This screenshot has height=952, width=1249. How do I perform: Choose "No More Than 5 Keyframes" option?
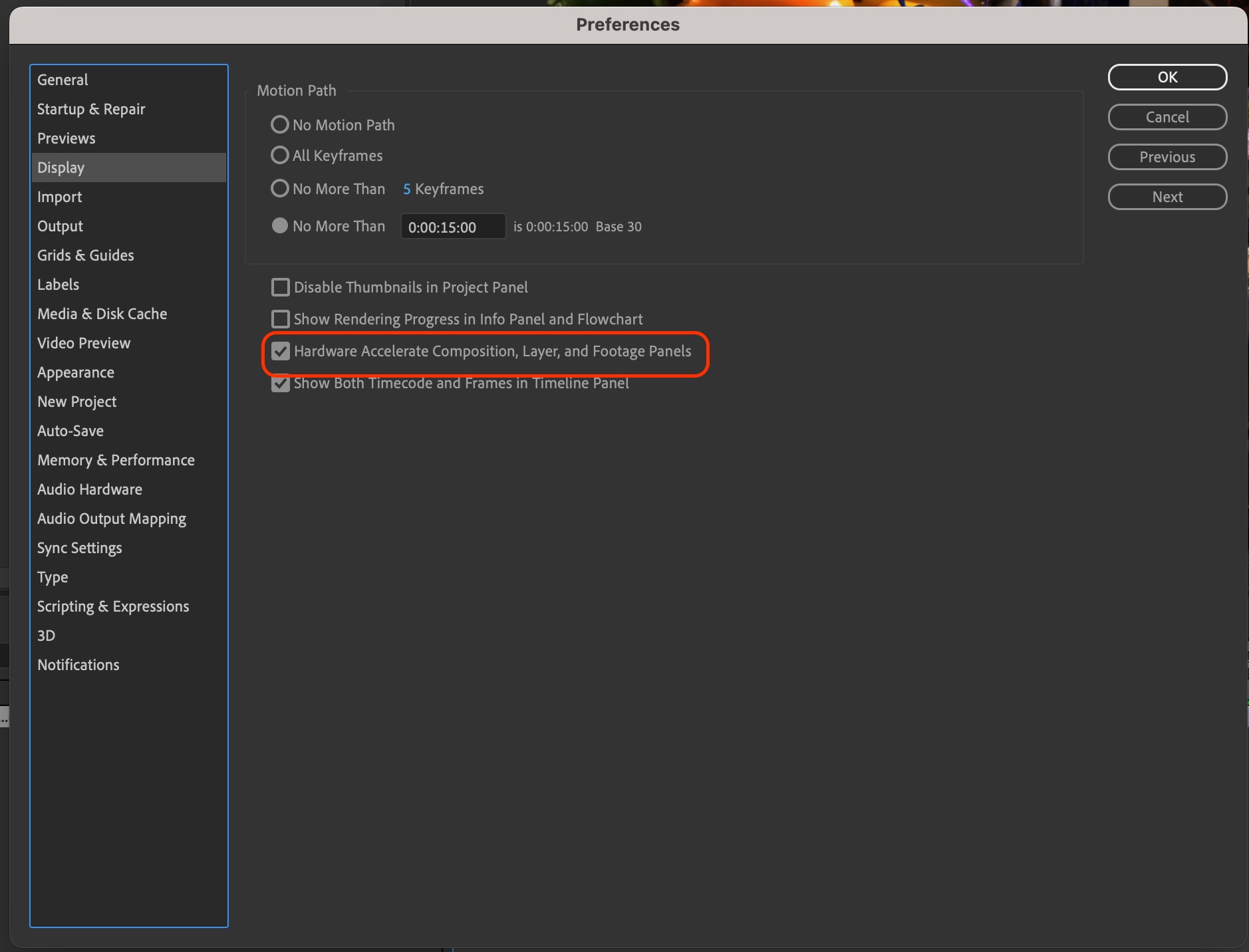point(279,188)
